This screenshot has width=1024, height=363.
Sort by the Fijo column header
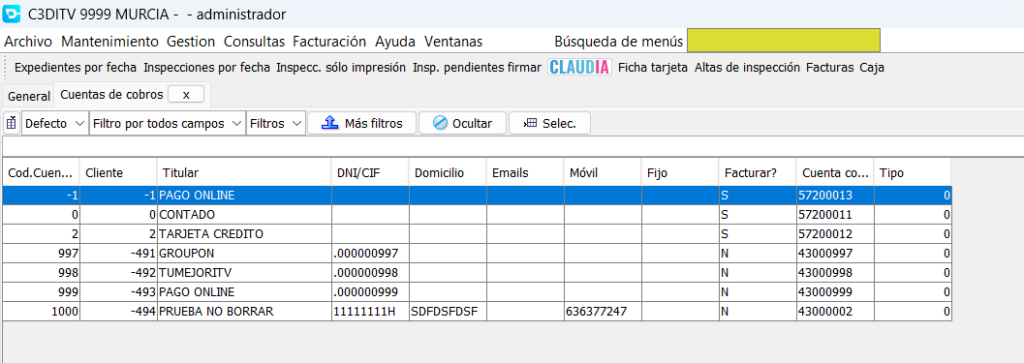click(680, 173)
